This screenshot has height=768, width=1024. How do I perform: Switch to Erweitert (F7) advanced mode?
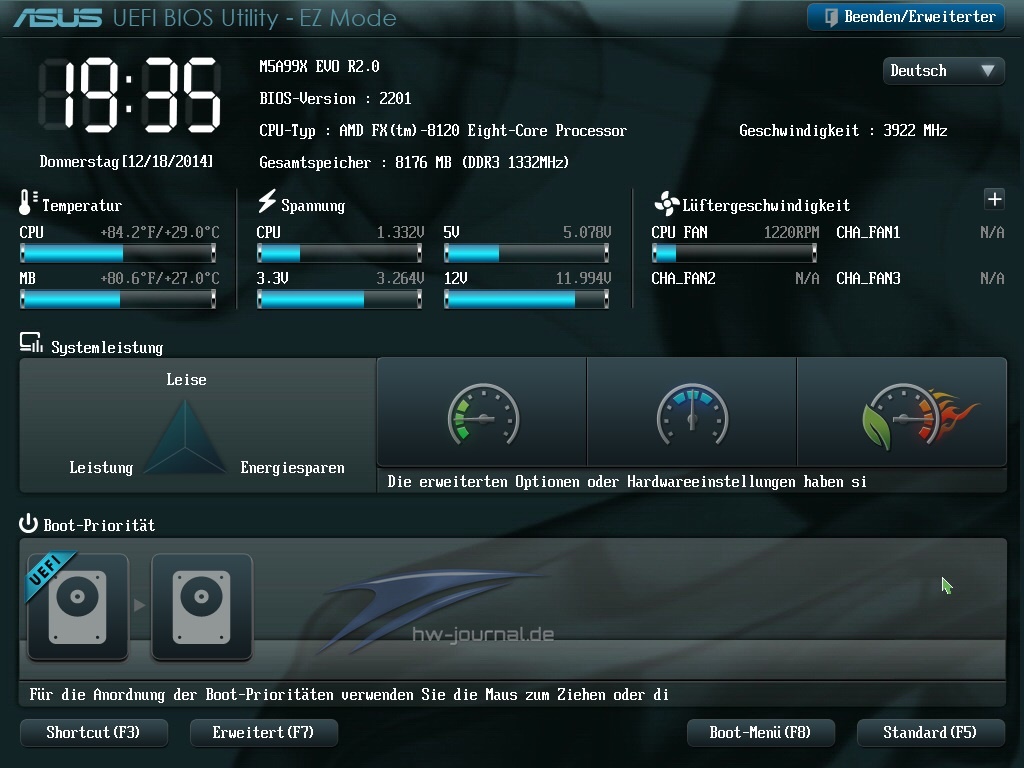pos(263,733)
